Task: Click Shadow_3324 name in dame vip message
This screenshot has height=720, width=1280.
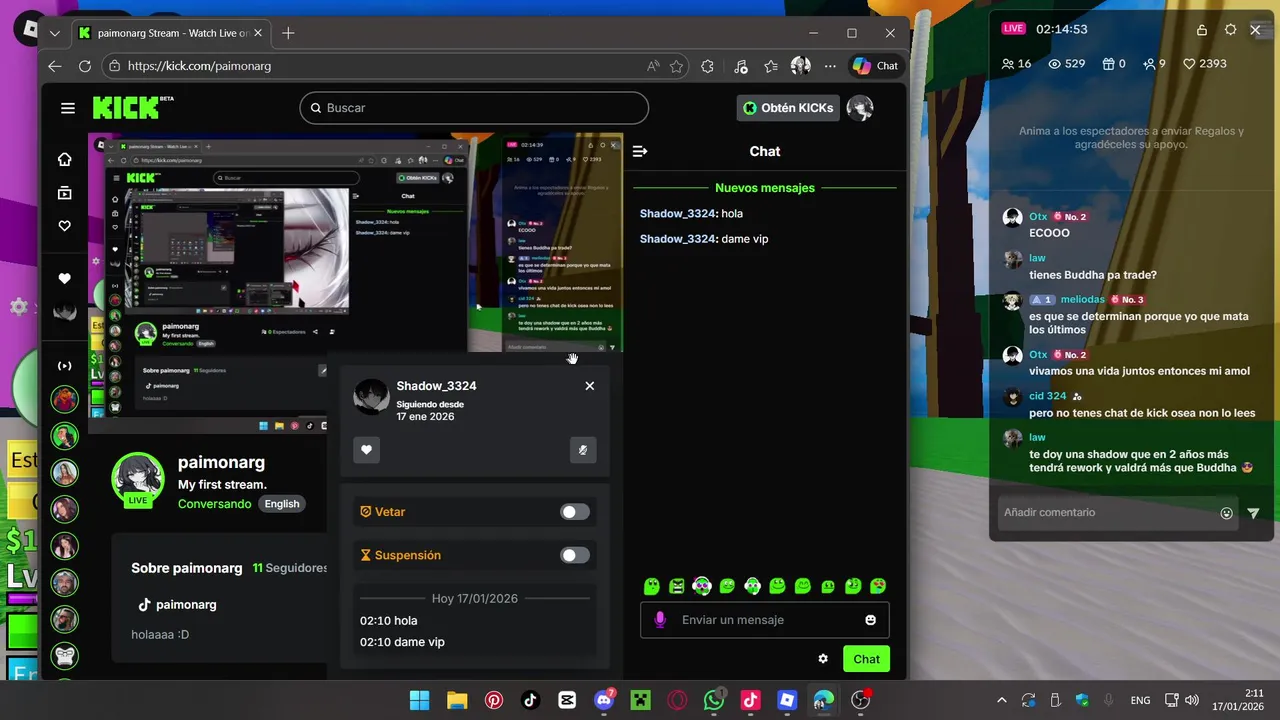Action: 678,239
